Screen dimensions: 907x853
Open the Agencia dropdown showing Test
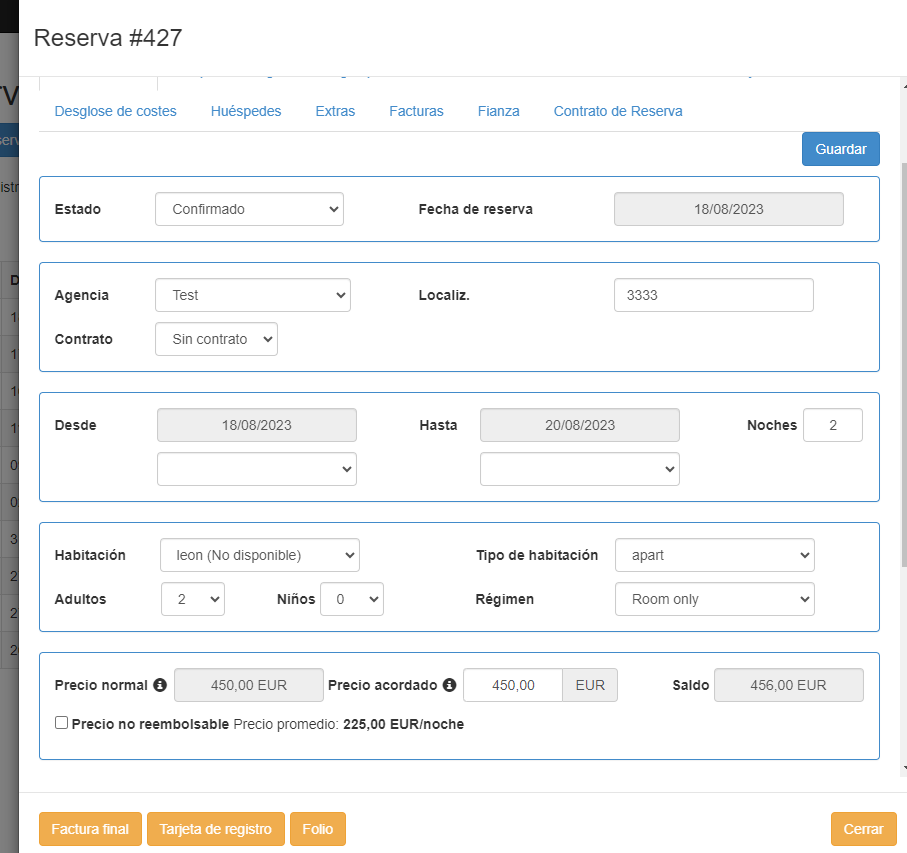click(253, 295)
